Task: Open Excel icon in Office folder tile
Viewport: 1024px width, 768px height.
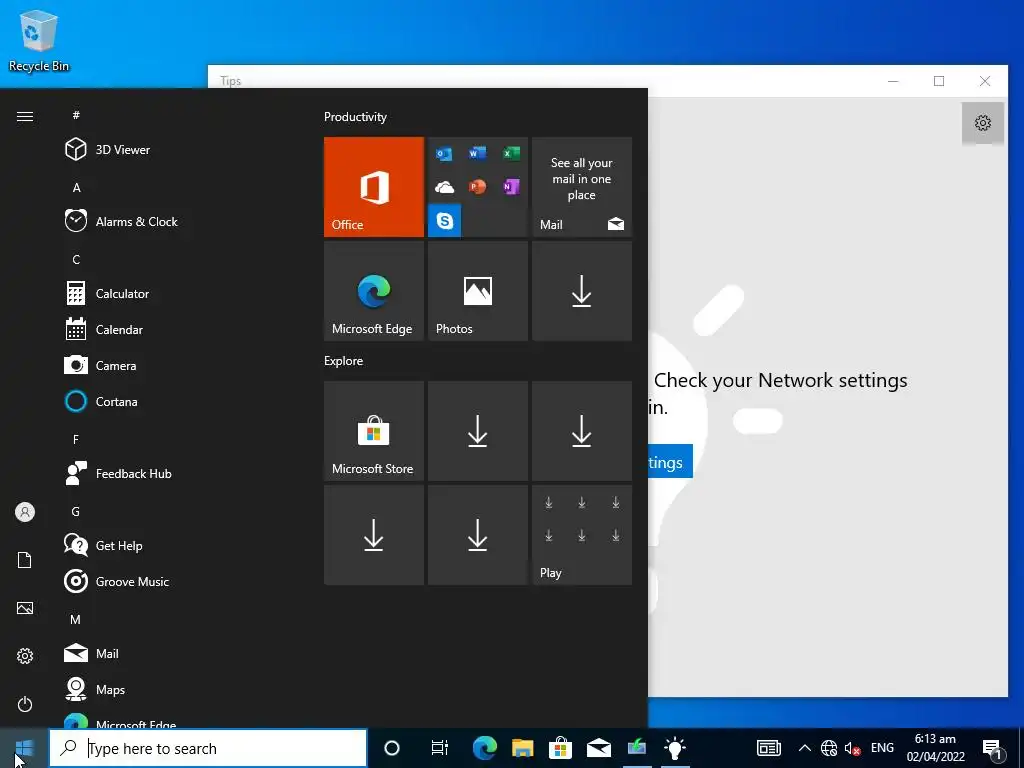Action: 511,153
